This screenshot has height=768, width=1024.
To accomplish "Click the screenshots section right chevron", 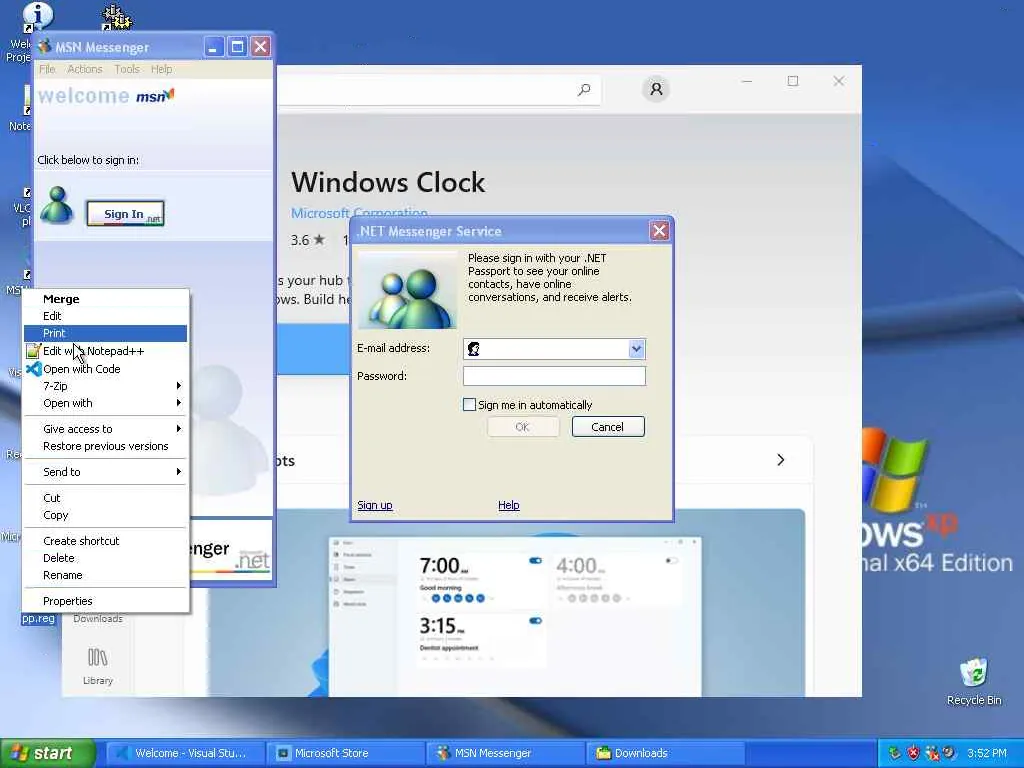I will click(780, 460).
